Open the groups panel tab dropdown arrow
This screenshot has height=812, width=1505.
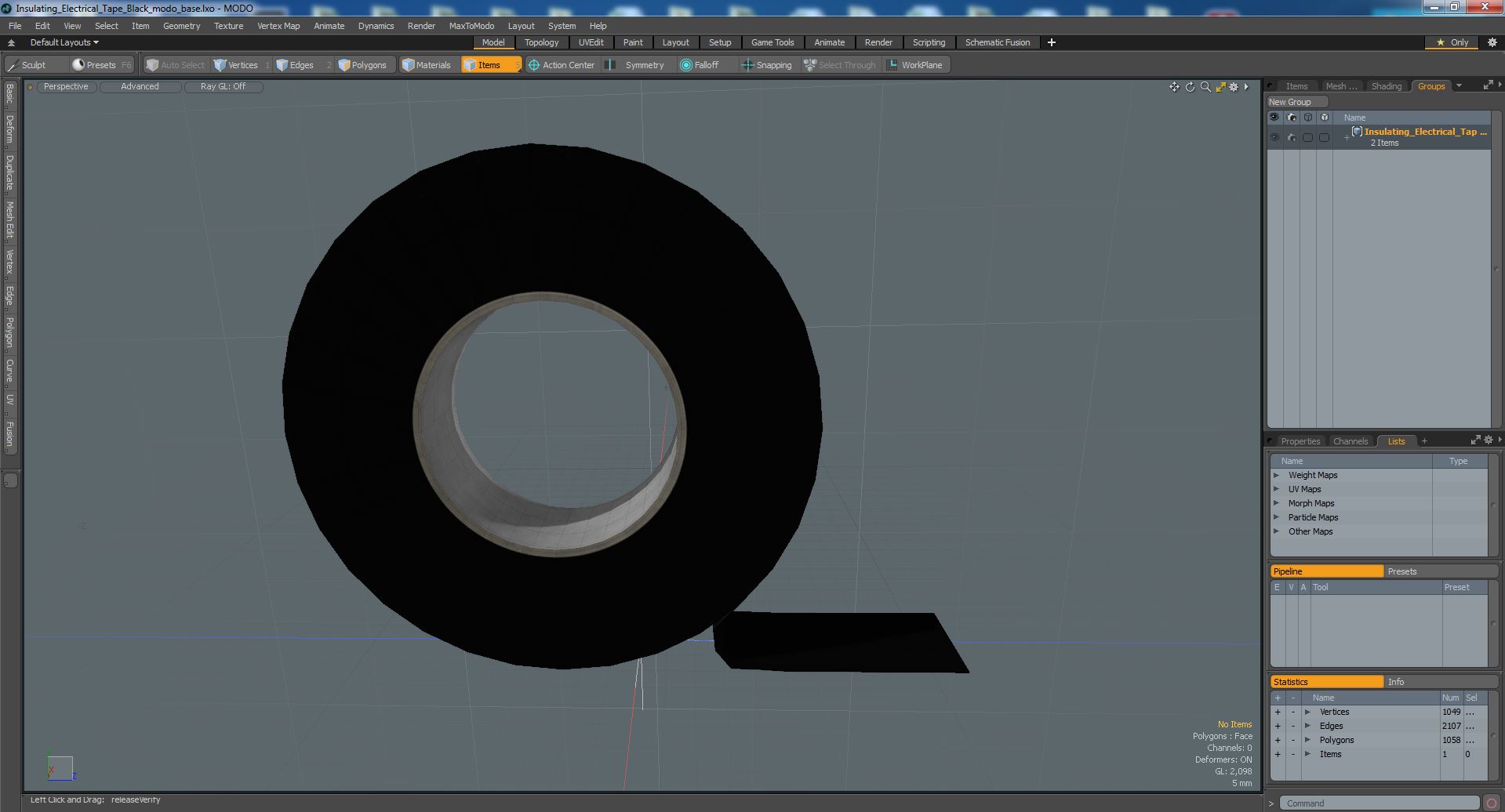coord(1459,86)
